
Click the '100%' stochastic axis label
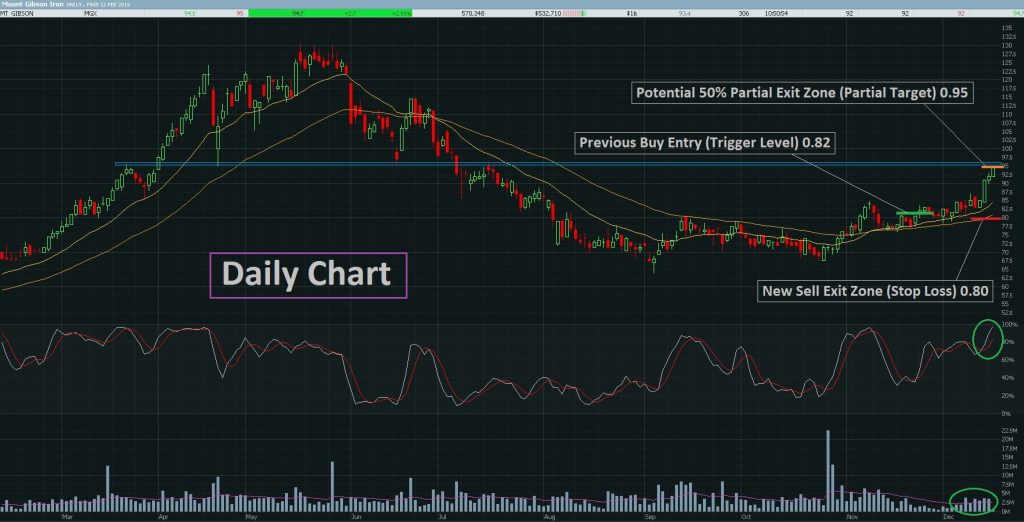pos(1008,325)
